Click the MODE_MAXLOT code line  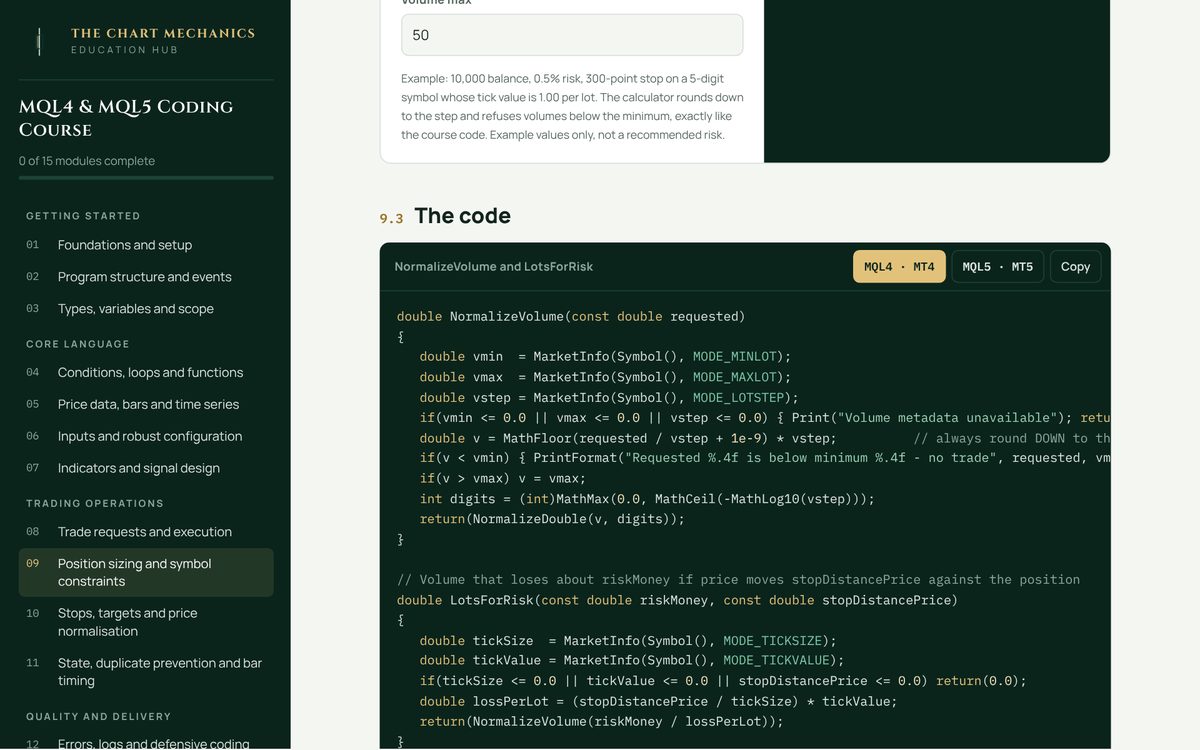(x=605, y=377)
